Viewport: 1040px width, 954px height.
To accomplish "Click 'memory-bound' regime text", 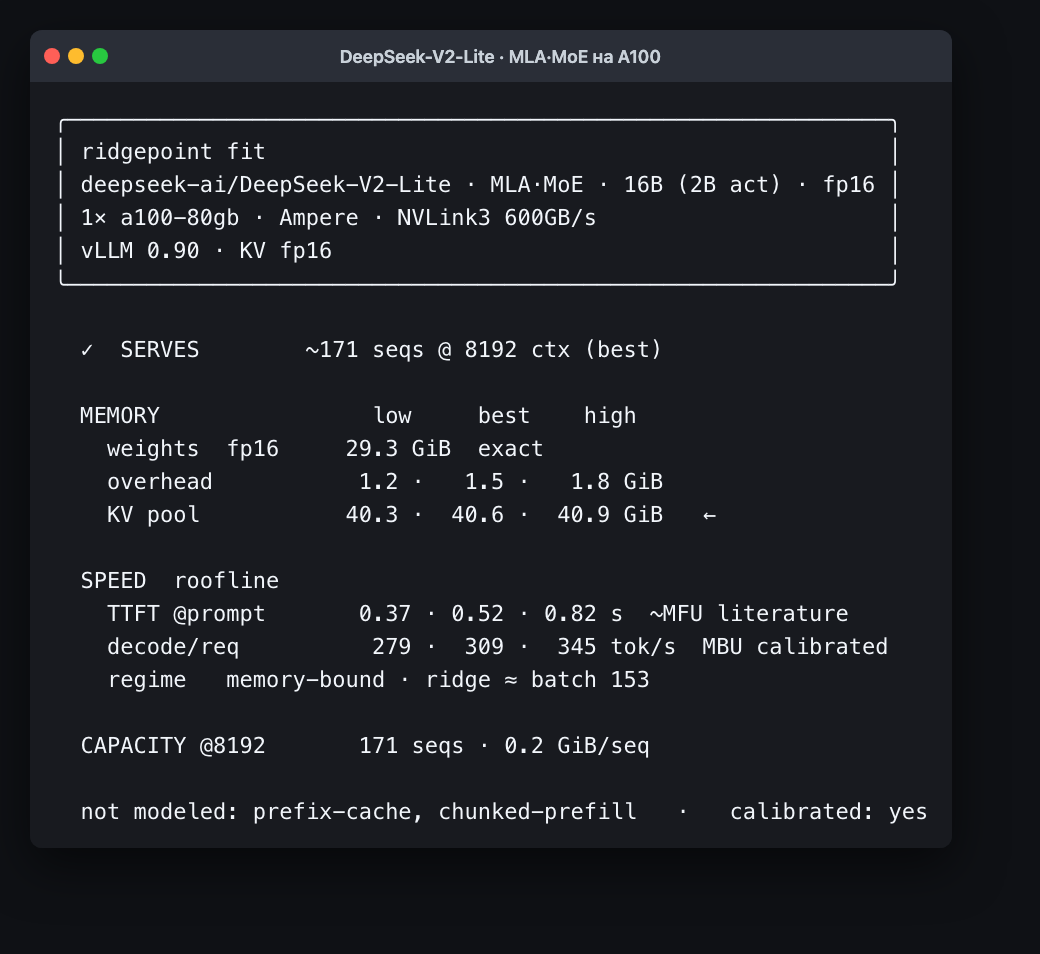I will tap(305, 680).
